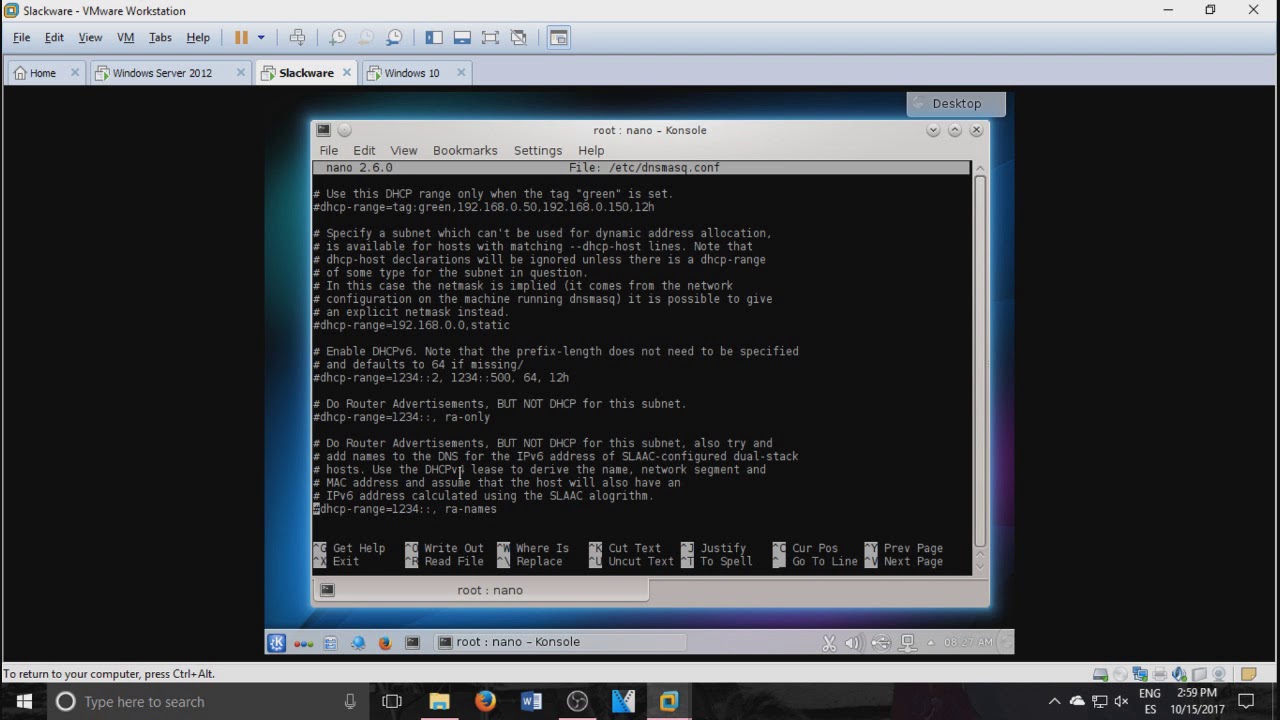The width and height of the screenshot is (1280, 720).
Task: Open Konsole's Edit menu
Action: [x=364, y=150]
